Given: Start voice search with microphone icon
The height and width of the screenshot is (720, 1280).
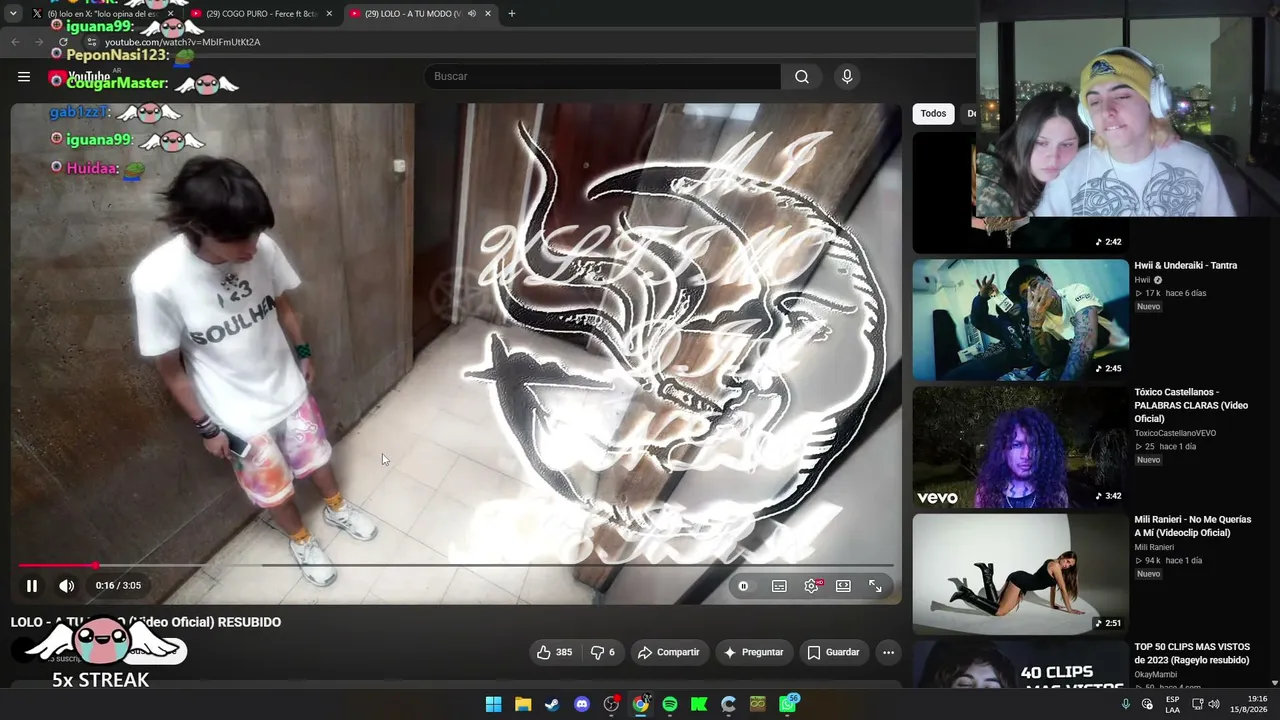Looking at the screenshot, I should [847, 76].
